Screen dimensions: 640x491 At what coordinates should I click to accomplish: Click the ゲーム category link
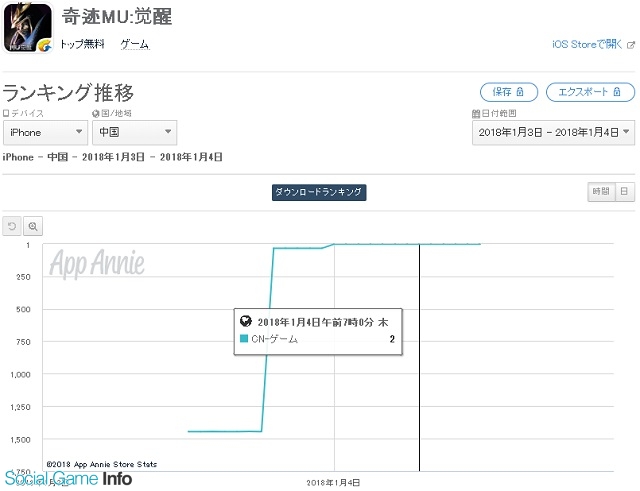[135, 44]
